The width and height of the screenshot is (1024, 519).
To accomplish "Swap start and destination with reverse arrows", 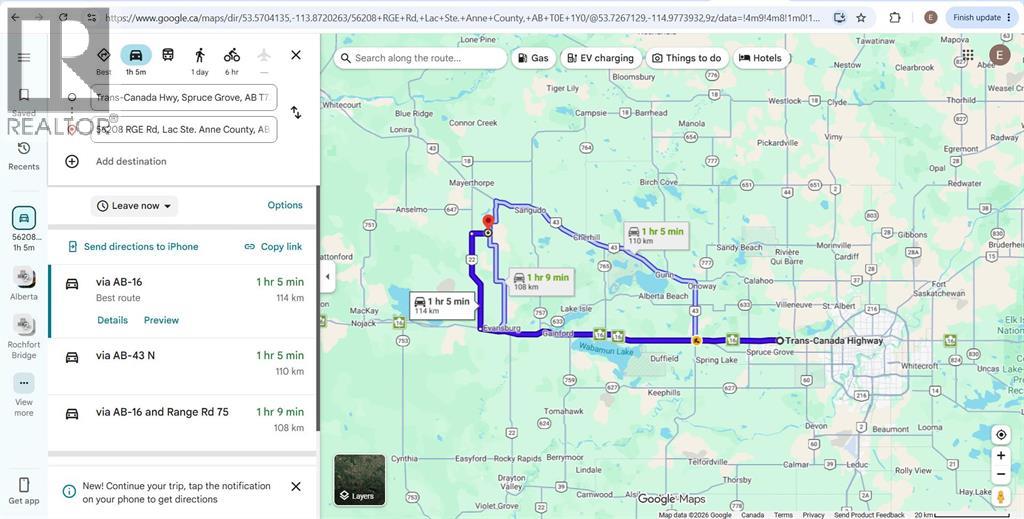I will click(296, 113).
